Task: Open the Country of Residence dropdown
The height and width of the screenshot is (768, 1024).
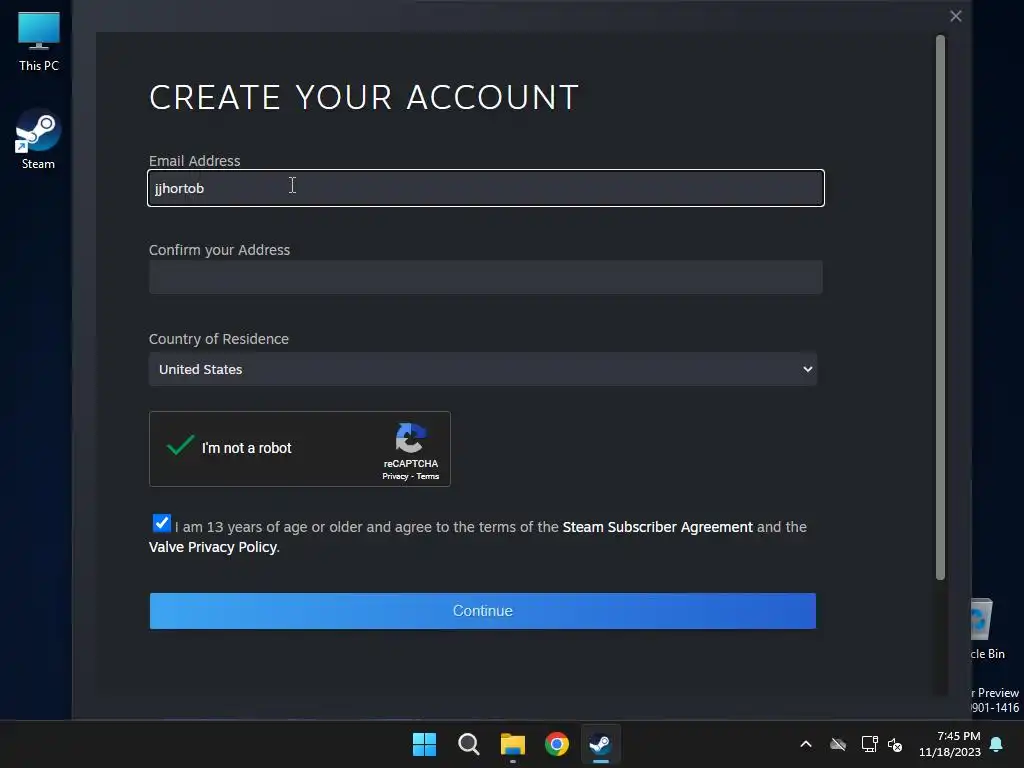Action: (x=483, y=369)
